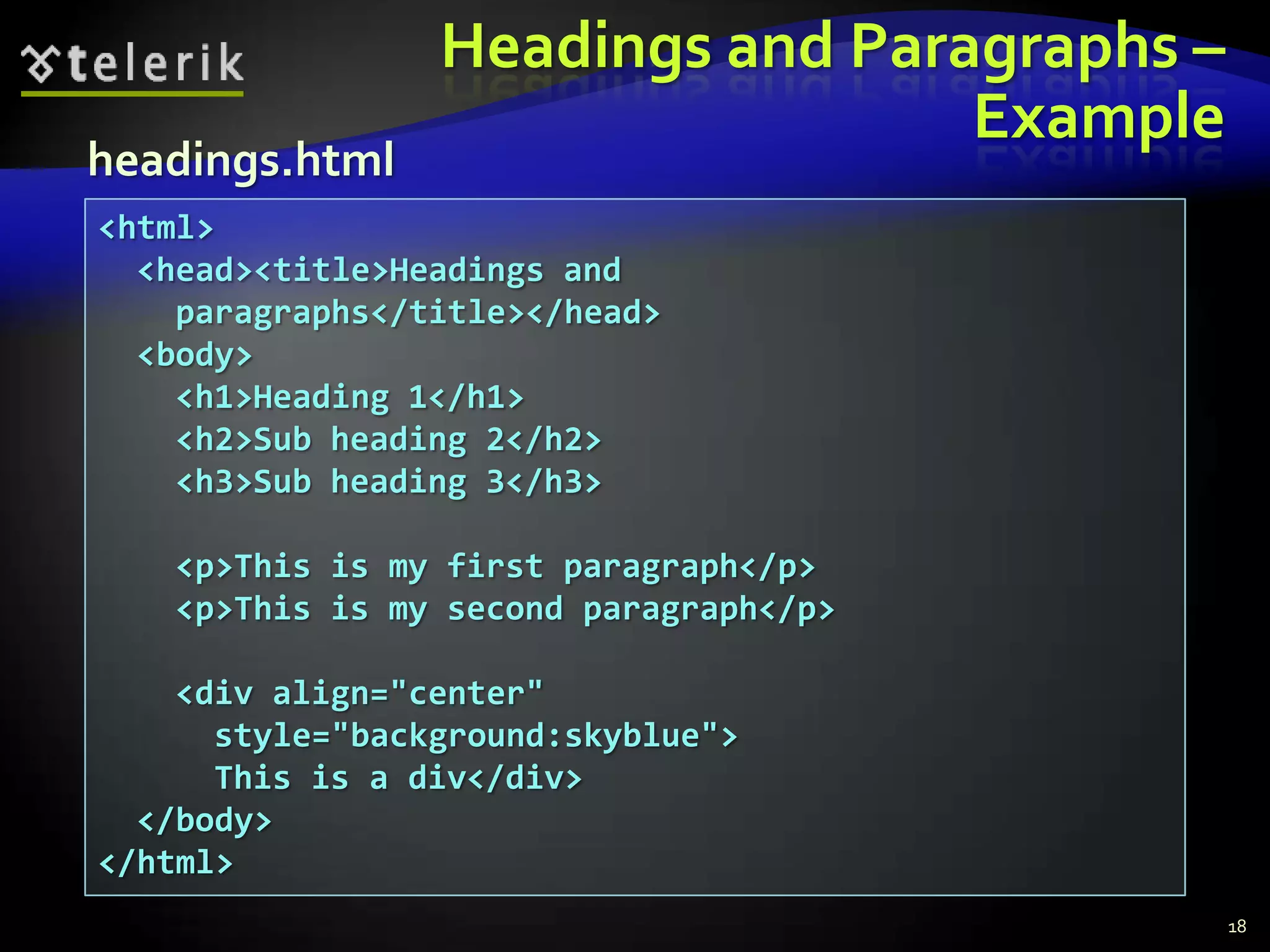Click the <h3>Sub heading 3</h3> line

[389, 482]
